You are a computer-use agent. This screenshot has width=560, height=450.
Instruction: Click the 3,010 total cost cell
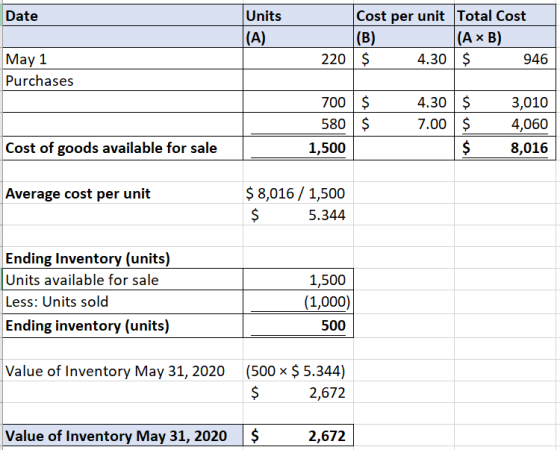point(505,102)
